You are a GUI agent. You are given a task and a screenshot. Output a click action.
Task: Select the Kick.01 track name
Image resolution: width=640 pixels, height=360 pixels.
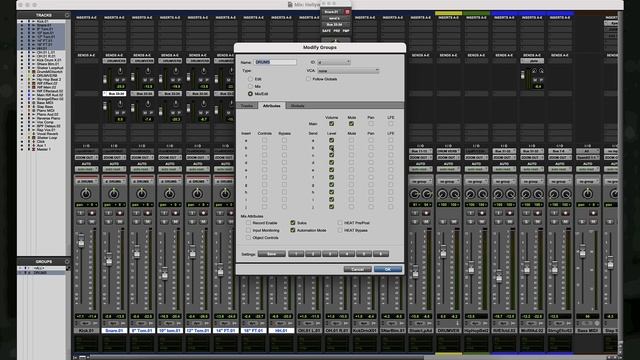point(86,330)
